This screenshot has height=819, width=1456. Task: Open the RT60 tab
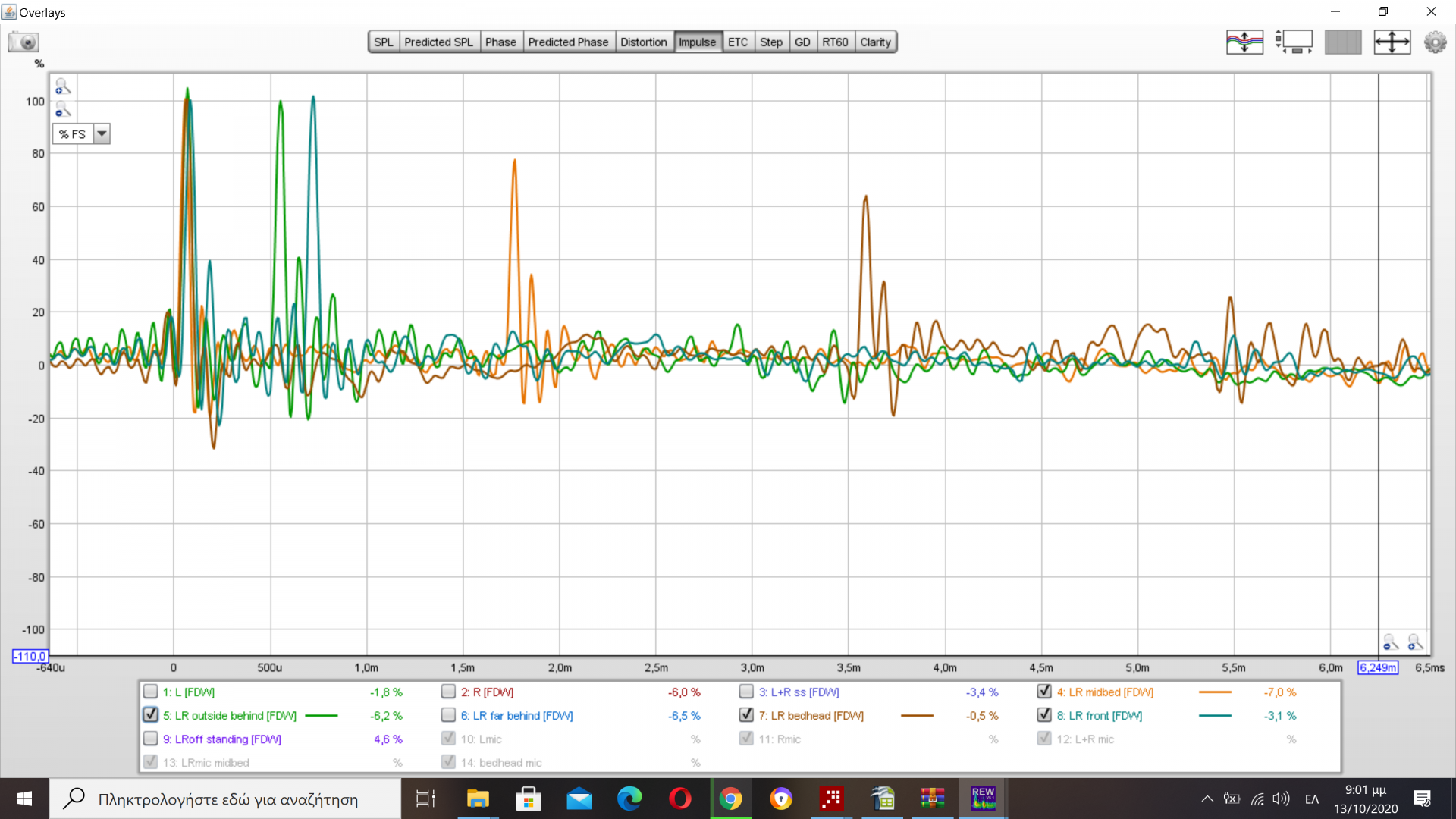(x=835, y=42)
